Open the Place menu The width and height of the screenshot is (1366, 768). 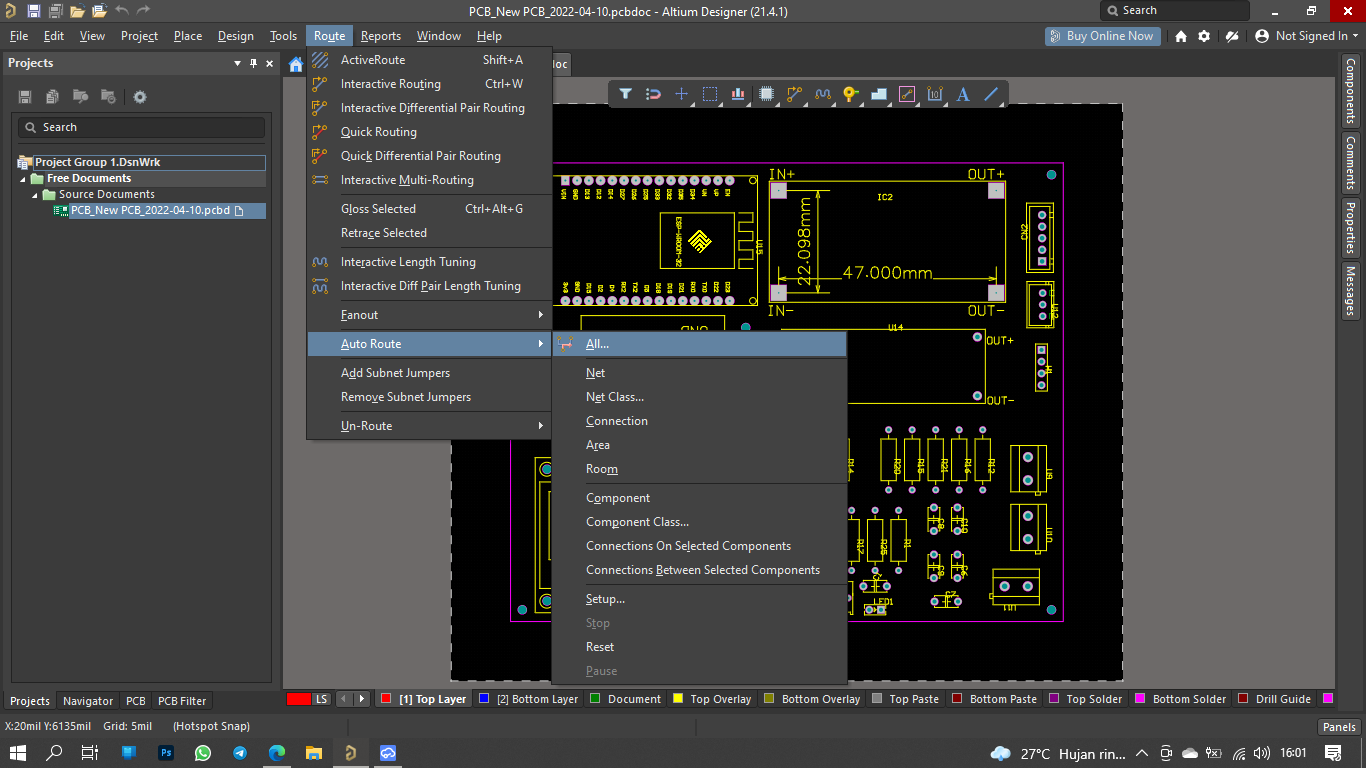tap(188, 36)
